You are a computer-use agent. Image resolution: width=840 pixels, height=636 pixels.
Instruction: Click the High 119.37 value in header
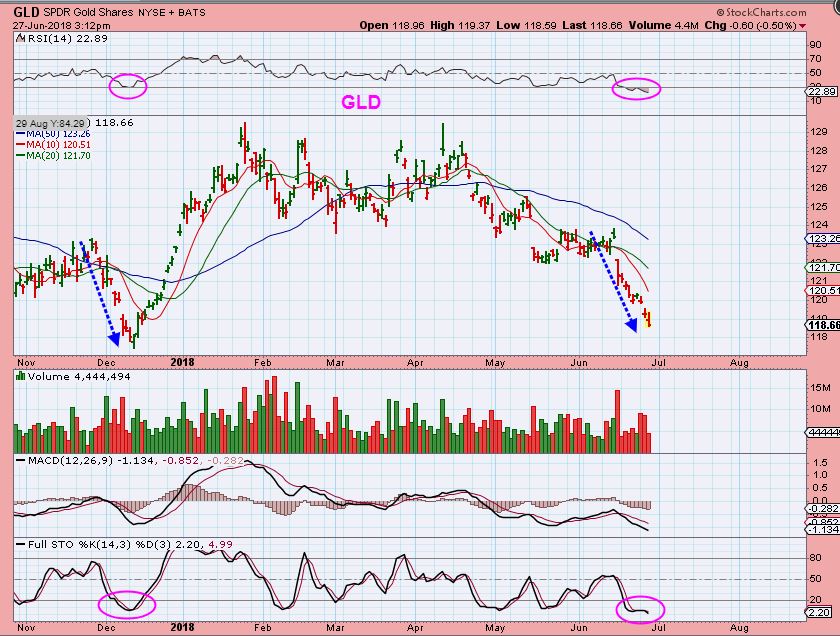click(460, 25)
